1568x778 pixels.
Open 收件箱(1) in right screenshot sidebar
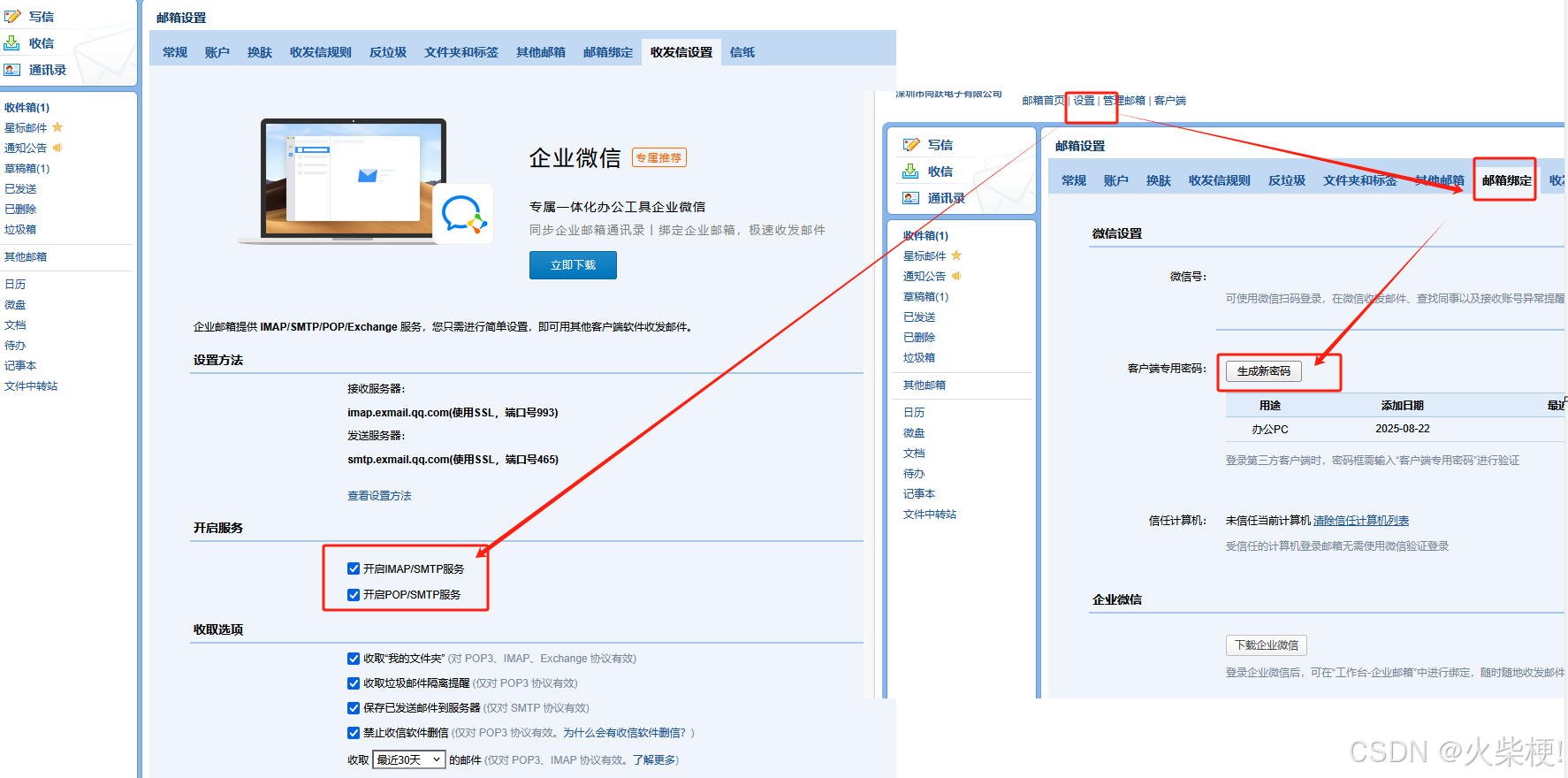click(x=925, y=235)
